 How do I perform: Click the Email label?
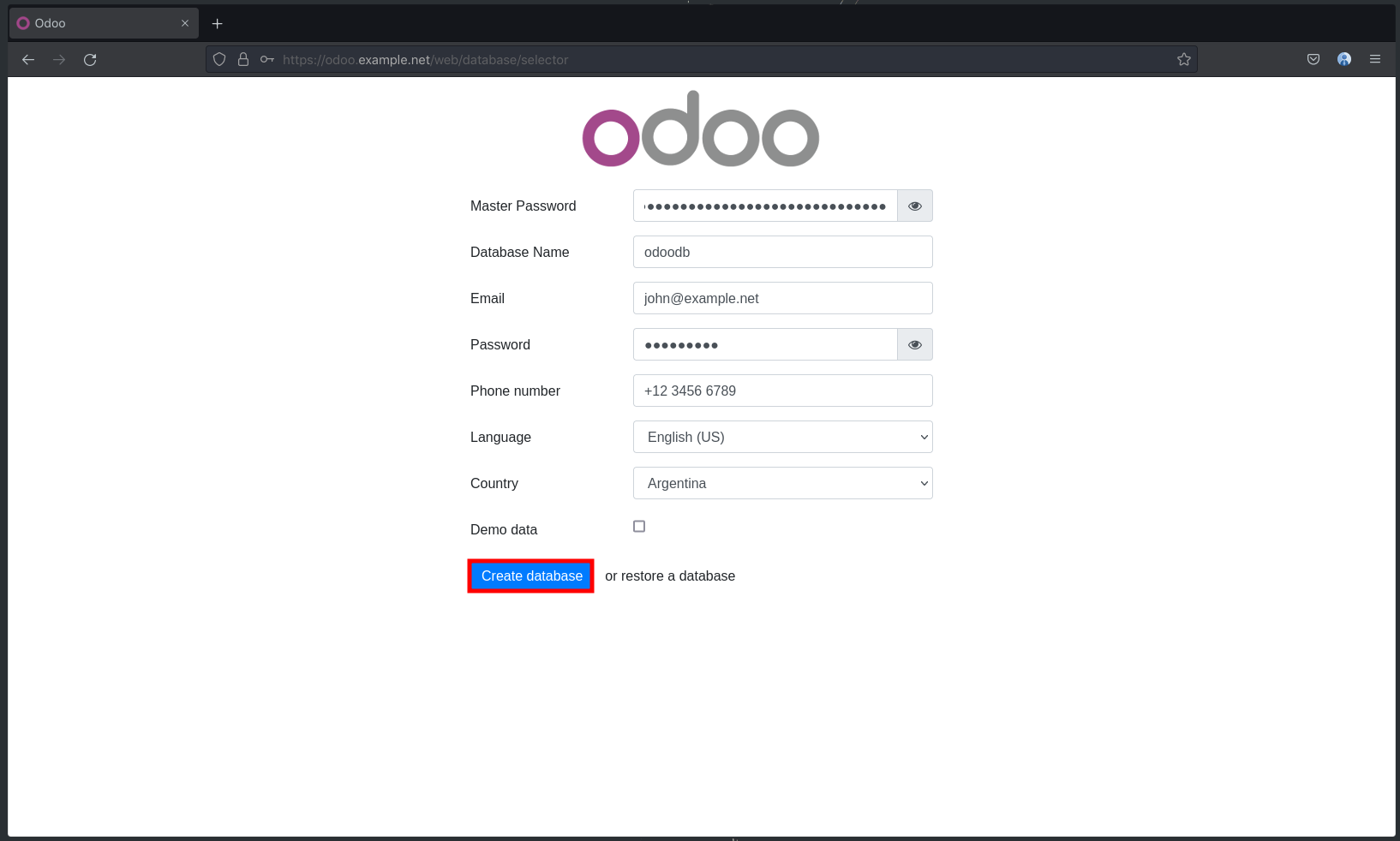coord(488,298)
